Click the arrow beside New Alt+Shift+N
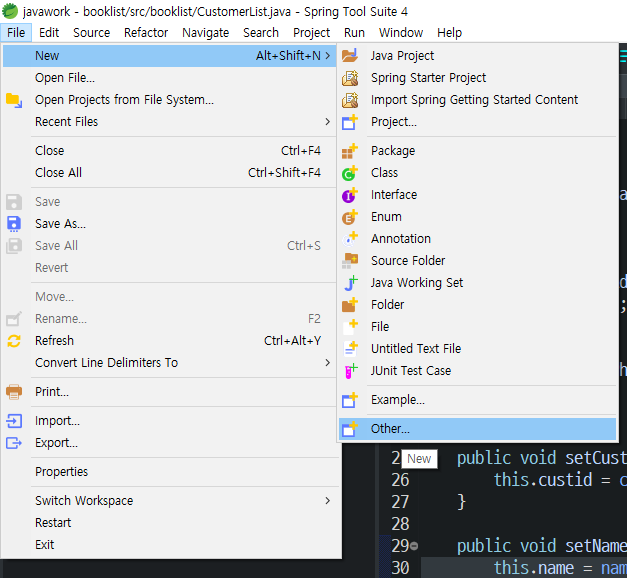Screen dimensions: 627x578 click(x=327, y=56)
